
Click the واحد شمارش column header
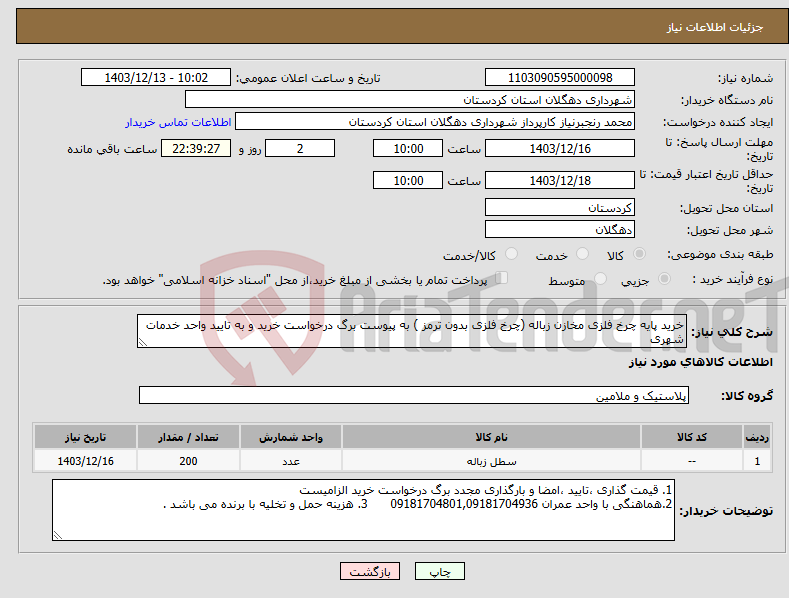291,437
